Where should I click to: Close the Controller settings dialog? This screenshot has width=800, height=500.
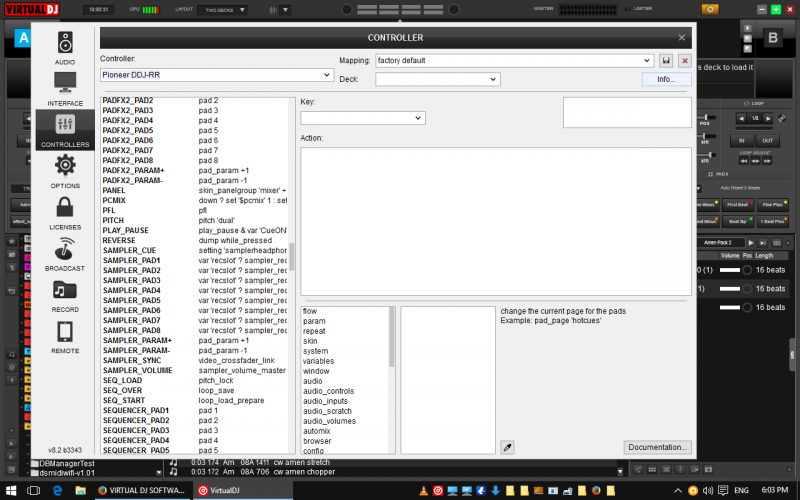coord(682,38)
